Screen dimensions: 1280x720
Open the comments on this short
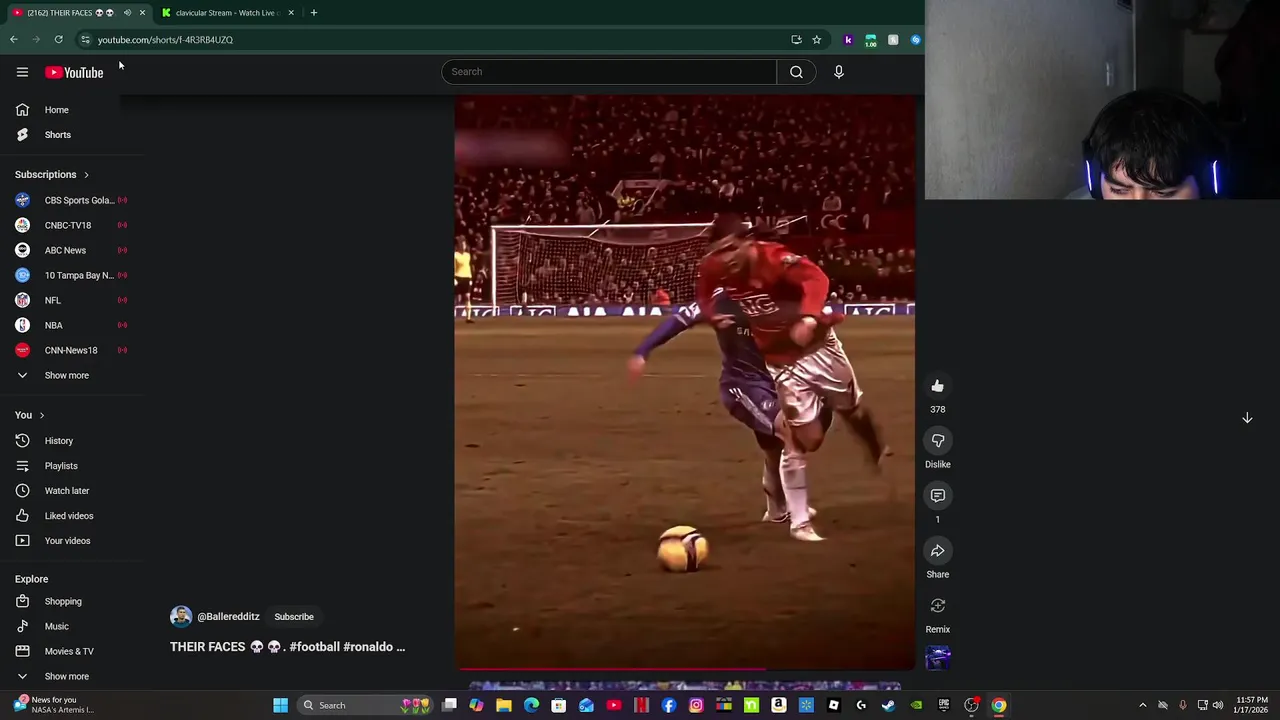pyautogui.click(x=938, y=496)
